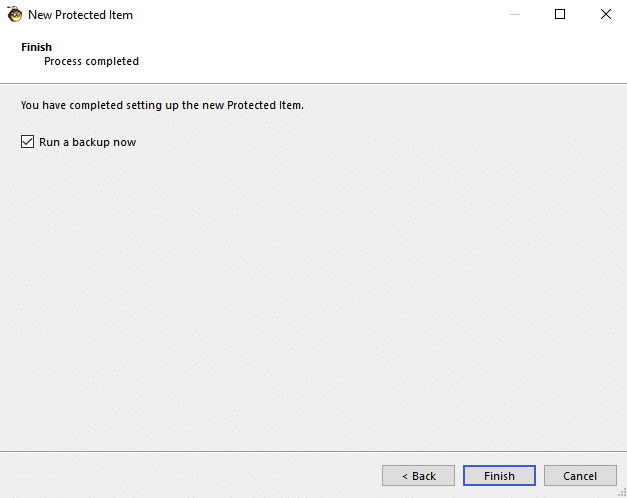The image size is (627, 498).
Task: Click the Finish button to complete setup
Action: [499, 476]
